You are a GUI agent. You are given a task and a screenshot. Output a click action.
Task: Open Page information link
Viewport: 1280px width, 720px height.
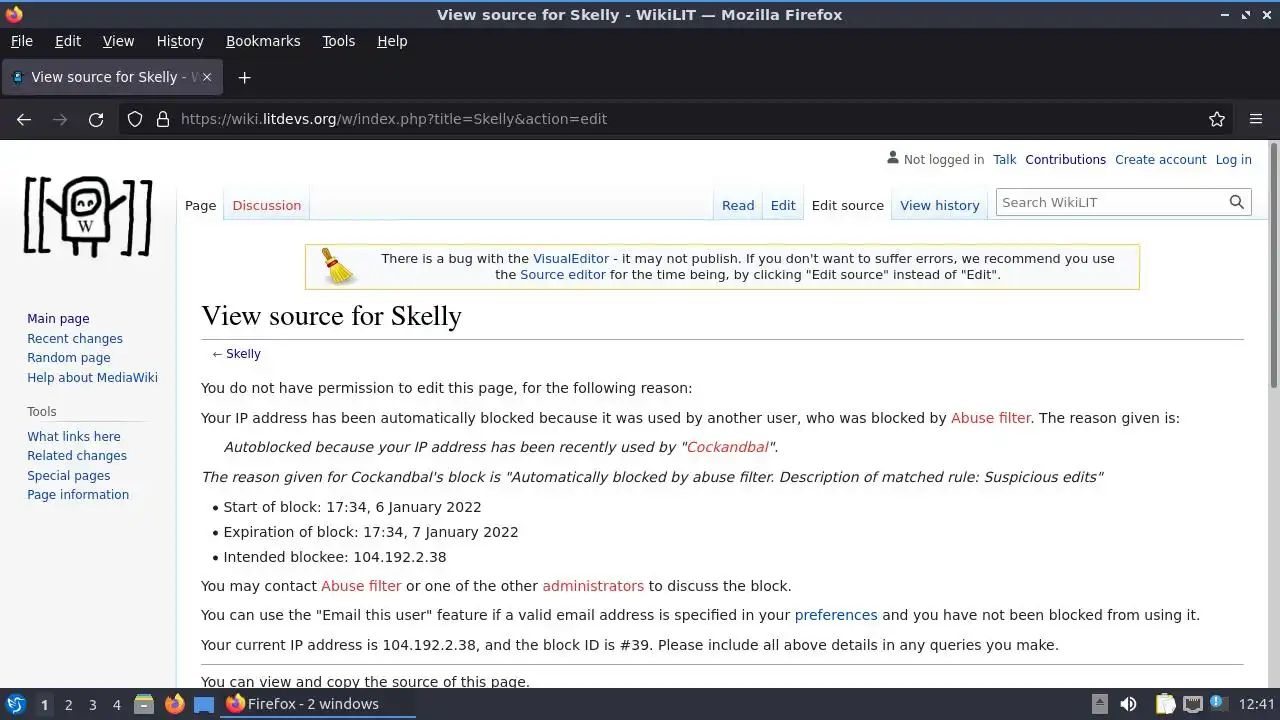(78, 494)
